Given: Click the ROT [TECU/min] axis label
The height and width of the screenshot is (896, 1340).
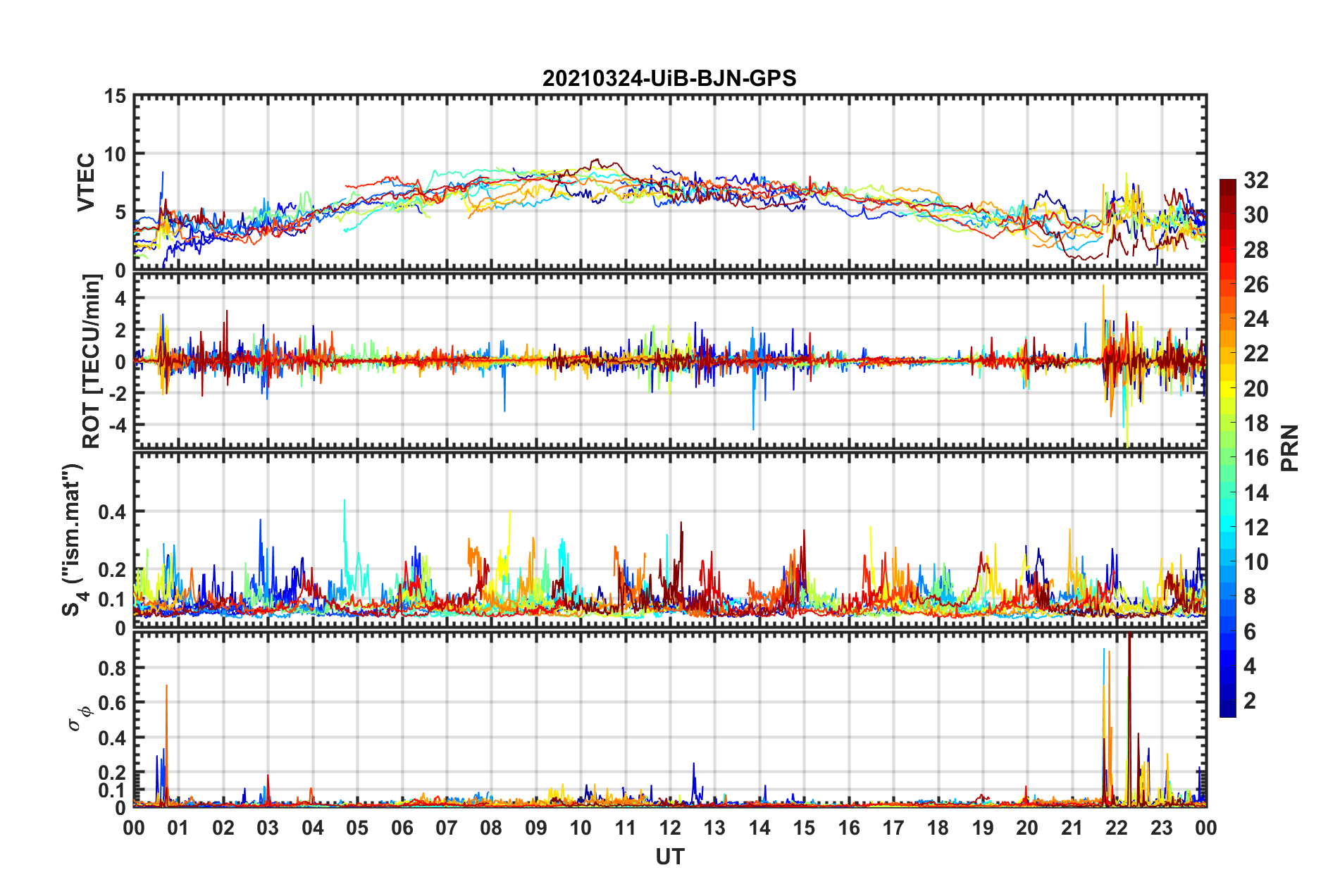Looking at the screenshot, I should 92,361.
